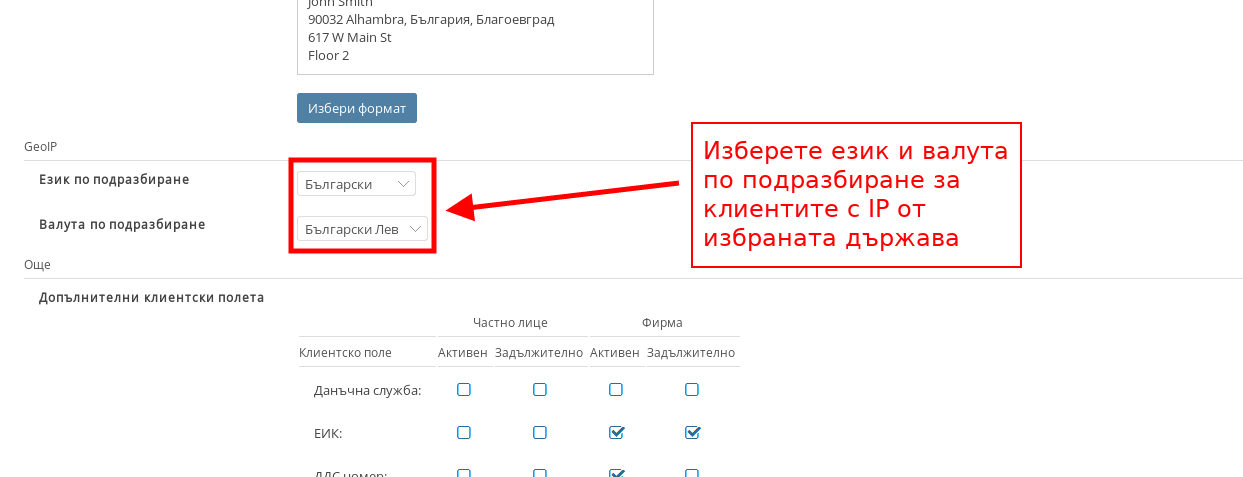
Task: Enable Данъчна служба Активен for Частно лице
Action: [464, 390]
